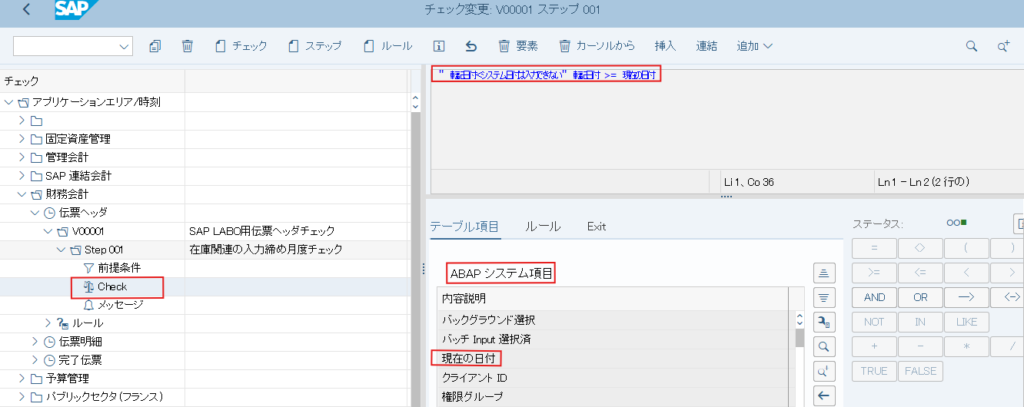This screenshot has width=1024, height=407.
Task: Expand the 予算管理 folder
Action: point(22,378)
